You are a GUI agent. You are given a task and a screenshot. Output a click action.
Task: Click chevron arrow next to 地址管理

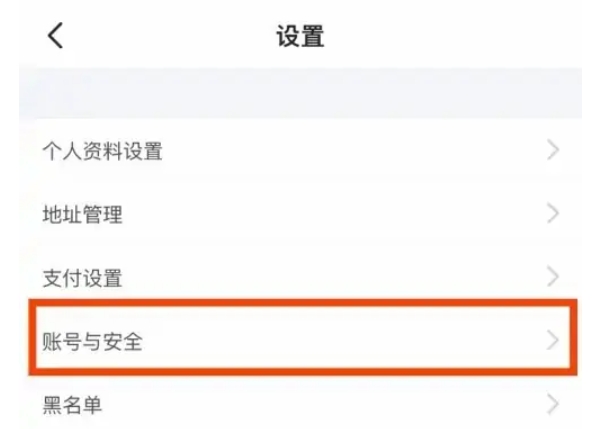tap(552, 214)
